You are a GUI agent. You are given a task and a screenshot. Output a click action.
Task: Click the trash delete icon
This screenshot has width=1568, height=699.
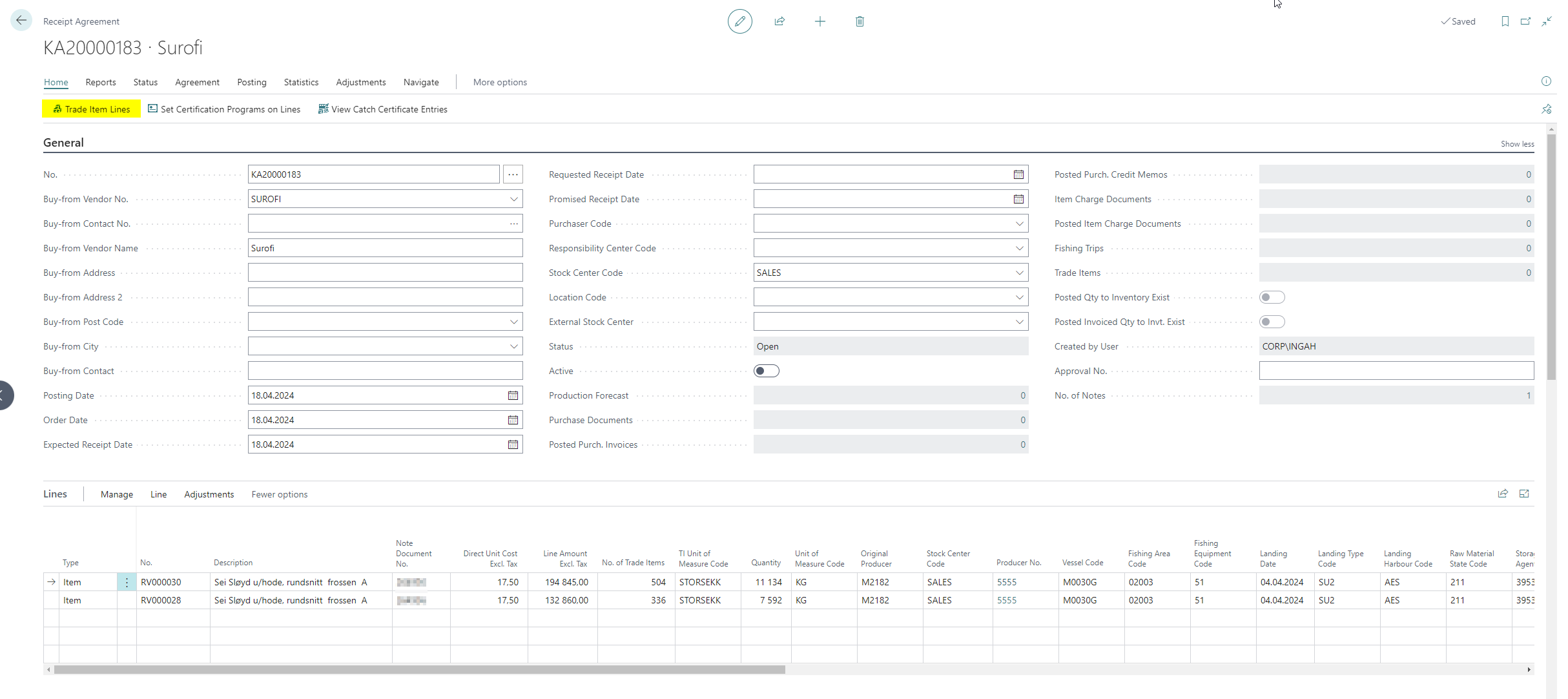tap(860, 21)
